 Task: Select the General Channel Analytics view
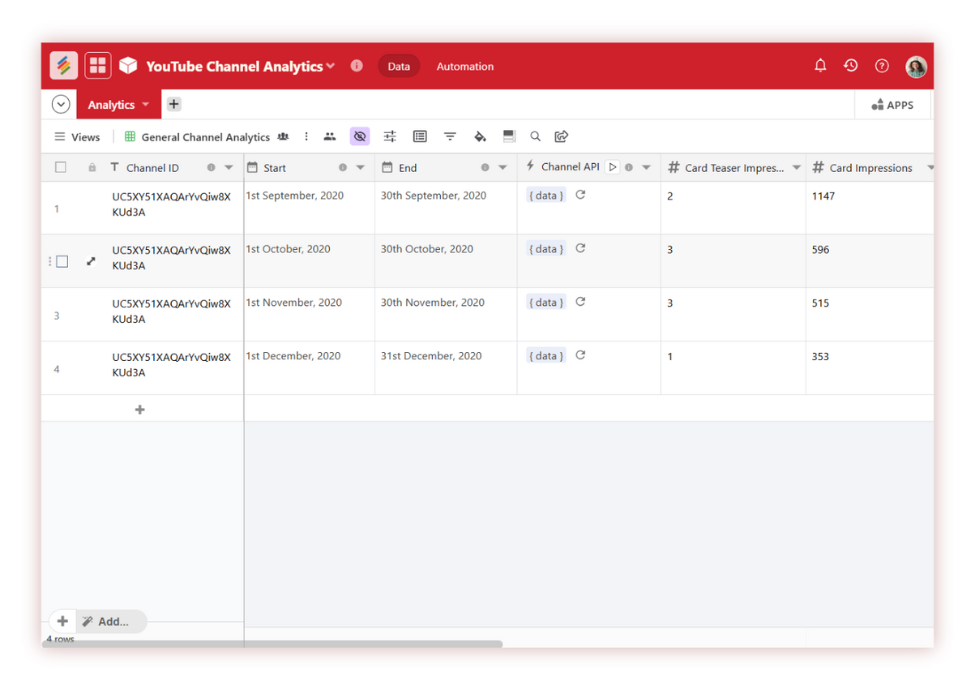[205, 137]
